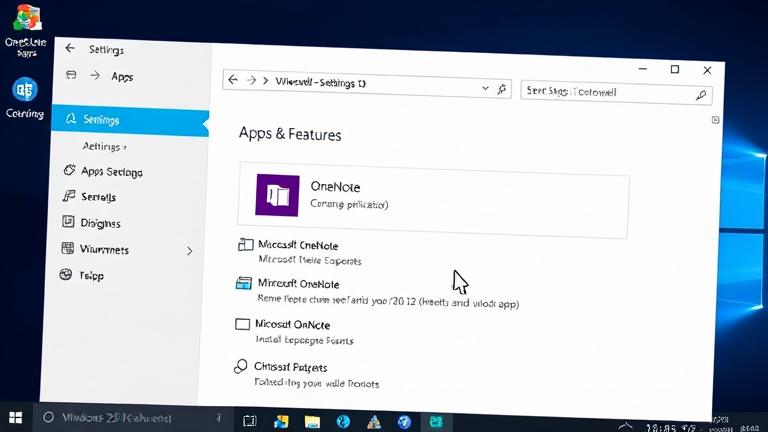Click address bar back arrow
Screen dimensions: 768x432
pyautogui.click(x=233, y=79)
